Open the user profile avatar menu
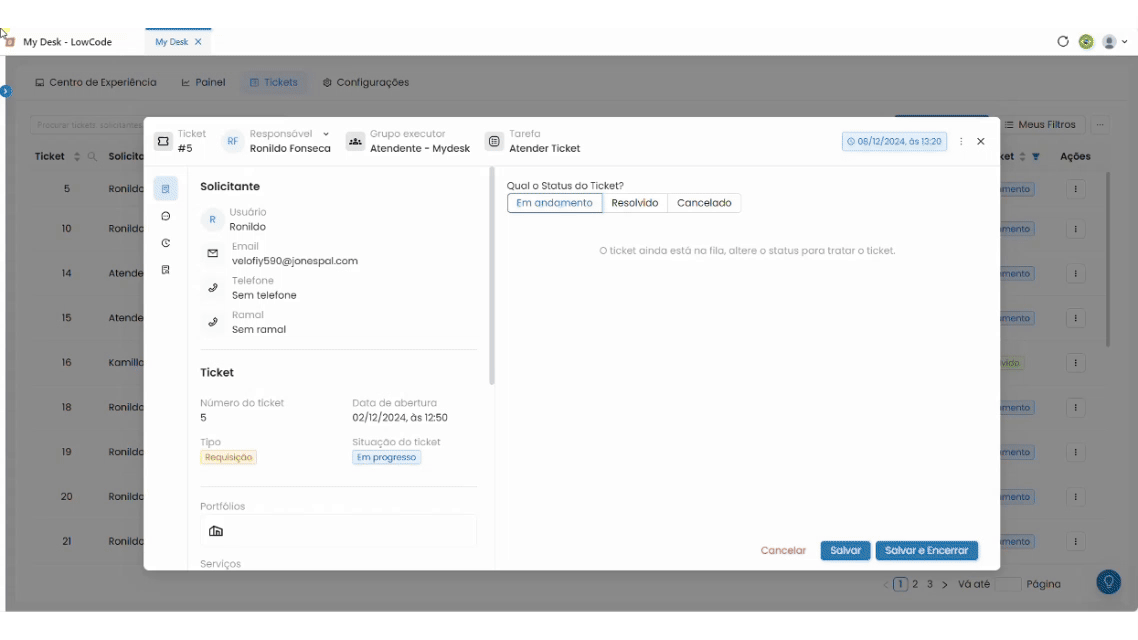Viewport: 1138px width, 640px height. (x=1114, y=41)
